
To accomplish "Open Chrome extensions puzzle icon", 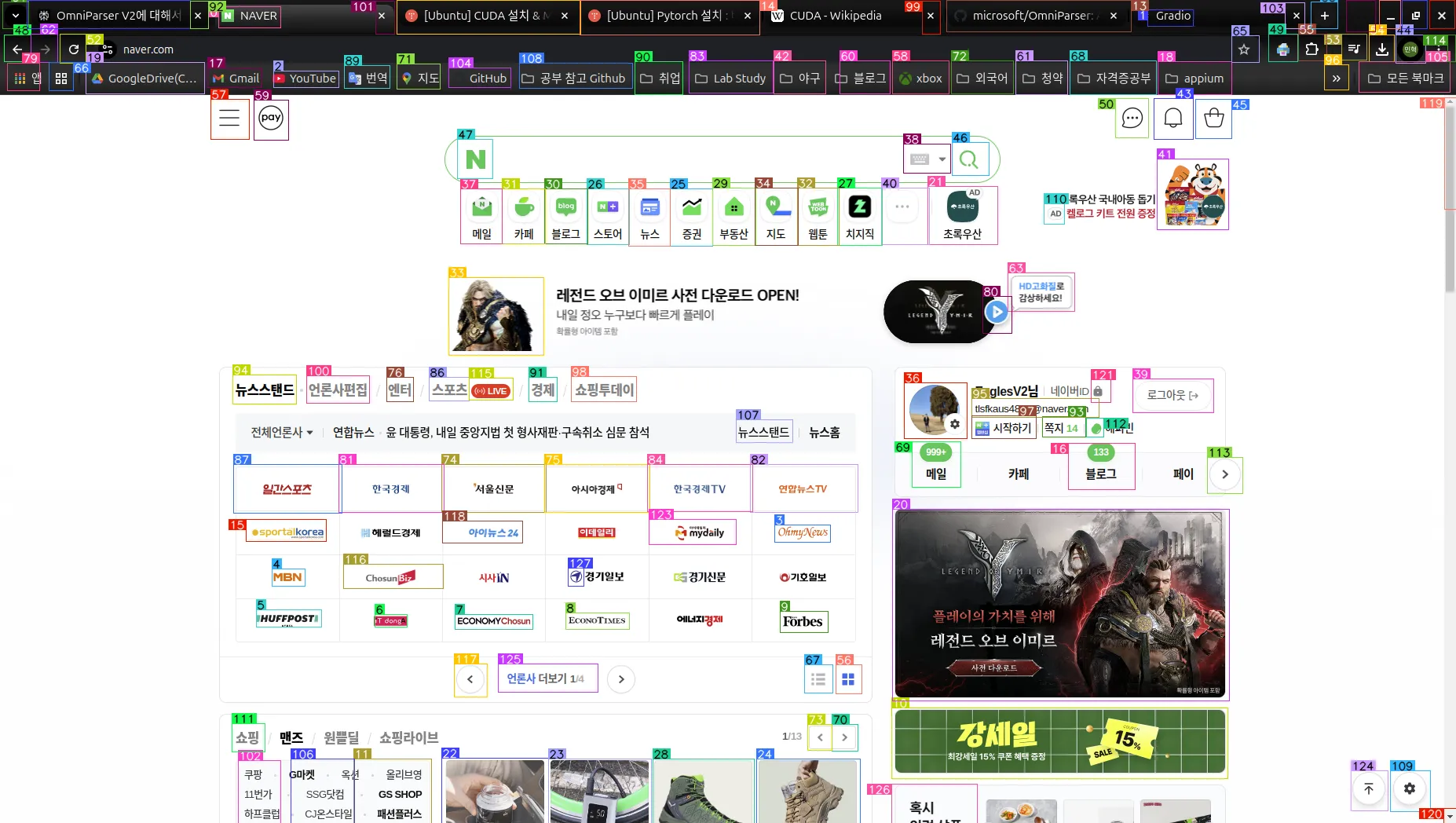I will point(1311,49).
